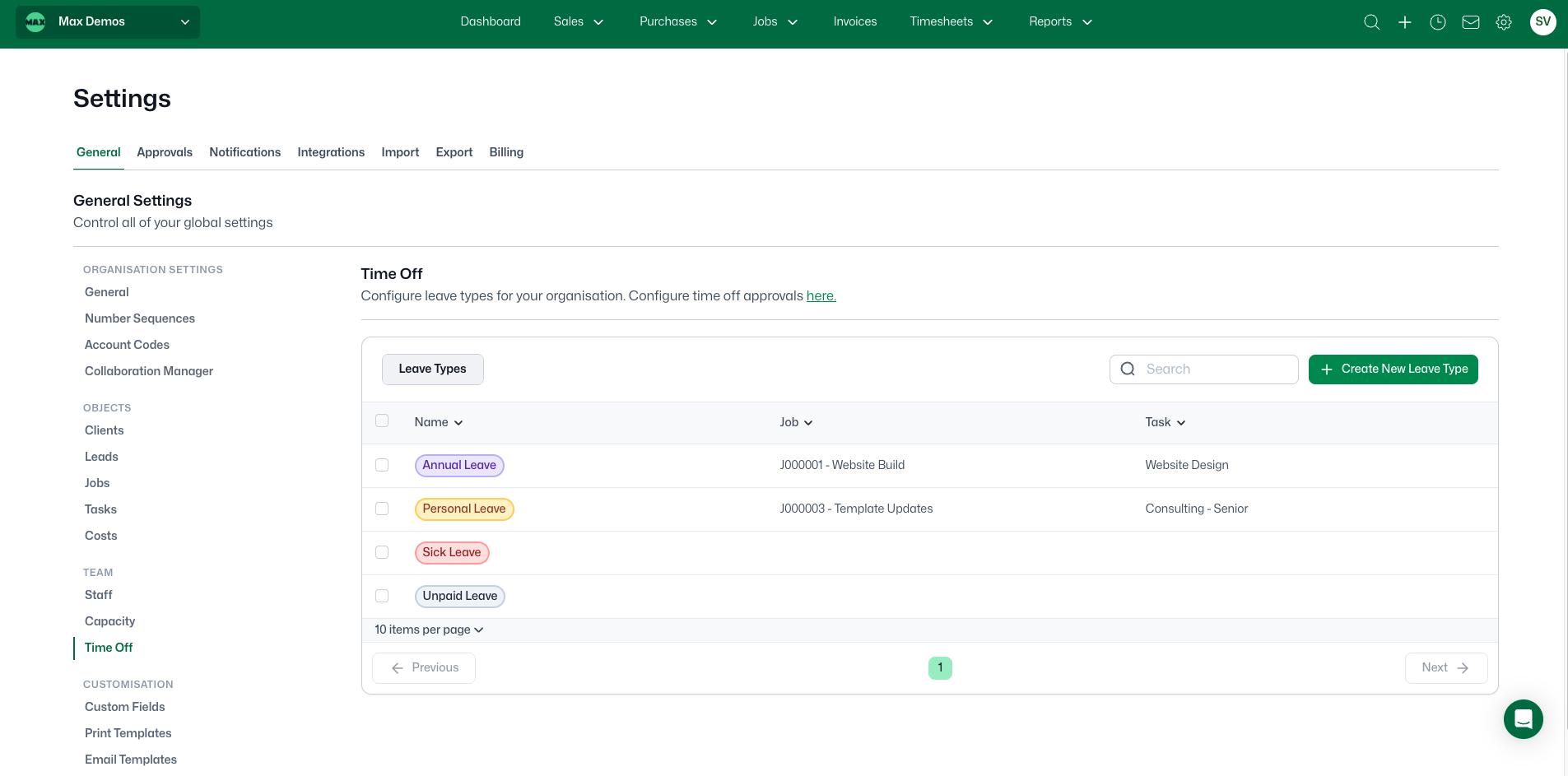Open Email Templates settings
1568x776 pixels.
(x=131, y=760)
